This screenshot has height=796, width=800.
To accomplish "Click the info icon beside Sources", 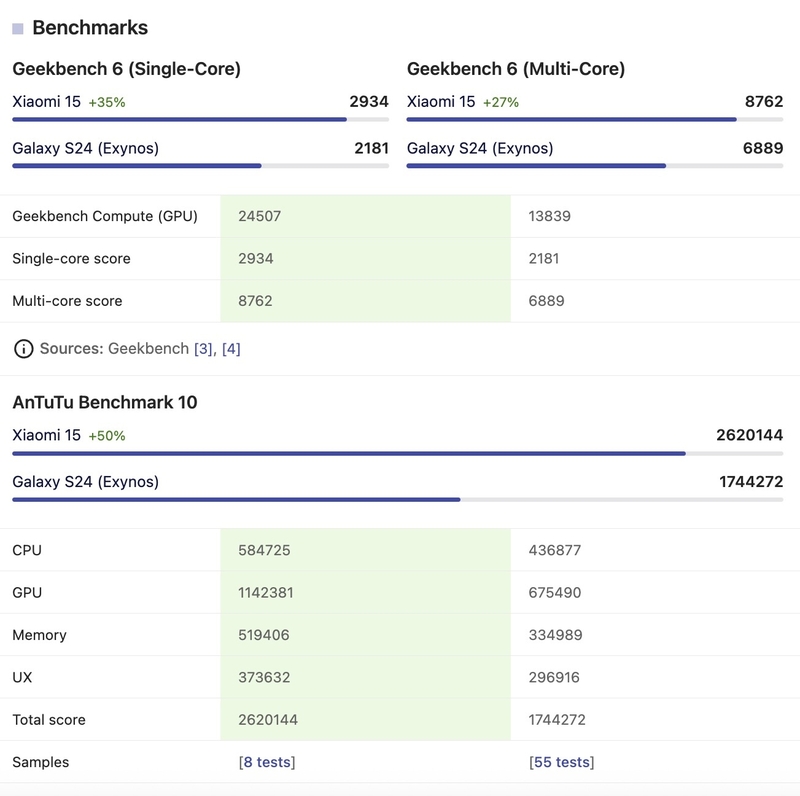I will 22,349.
